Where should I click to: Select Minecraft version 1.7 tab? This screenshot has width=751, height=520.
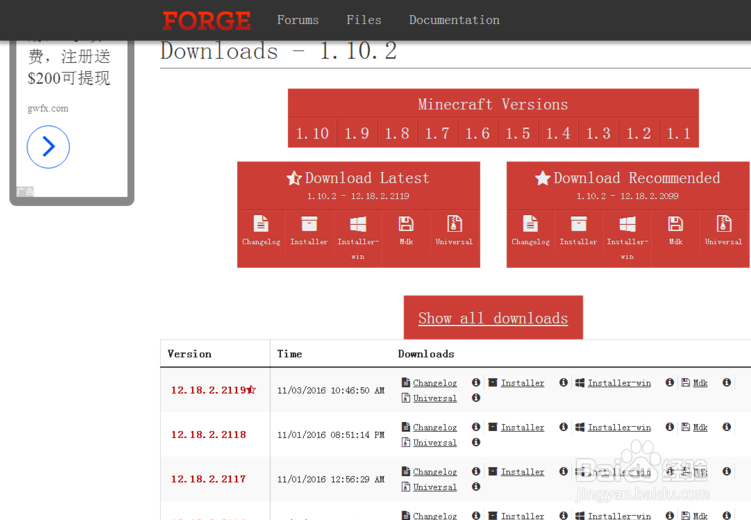coord(437,133)
